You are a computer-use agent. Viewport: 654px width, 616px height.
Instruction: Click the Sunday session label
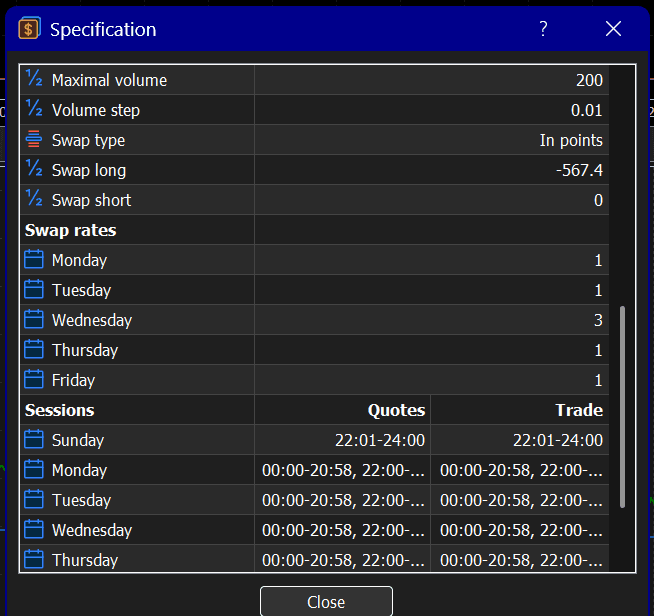(x=78, y=440)
